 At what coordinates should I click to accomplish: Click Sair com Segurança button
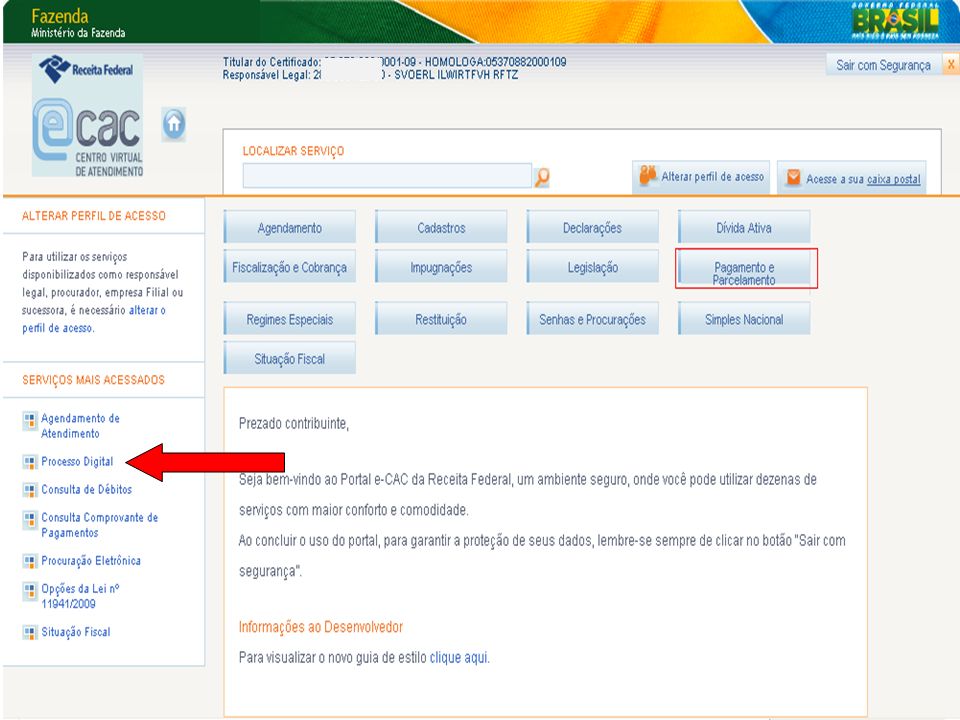(883, 65)
